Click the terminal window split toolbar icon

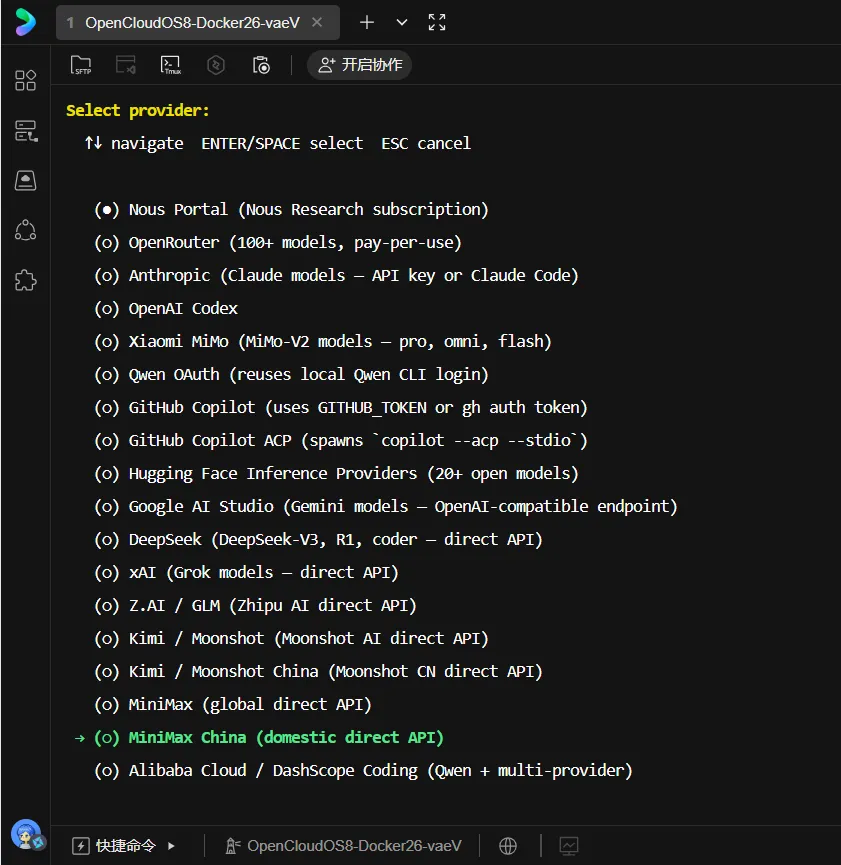pyautogui.click(x=126, y=65)
